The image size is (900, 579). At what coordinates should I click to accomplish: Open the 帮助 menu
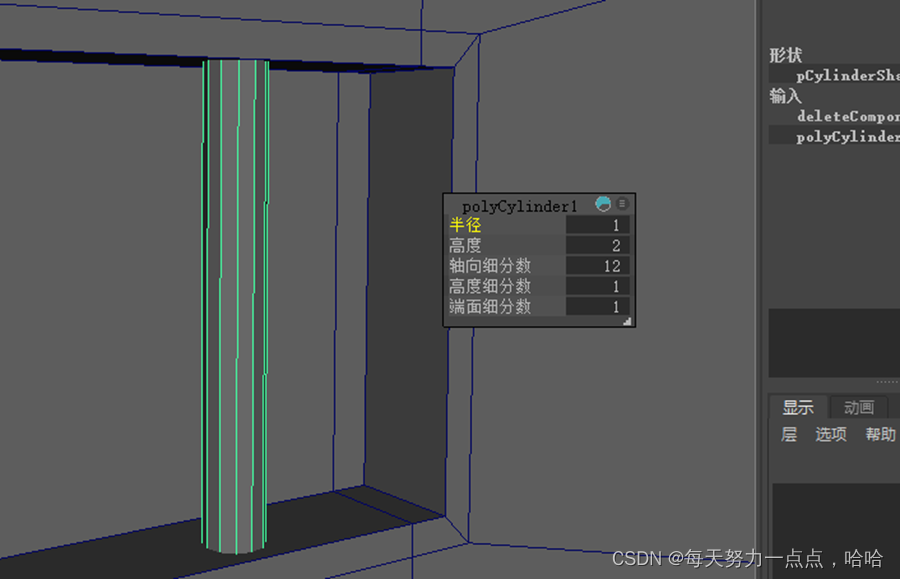click(880, 434)
